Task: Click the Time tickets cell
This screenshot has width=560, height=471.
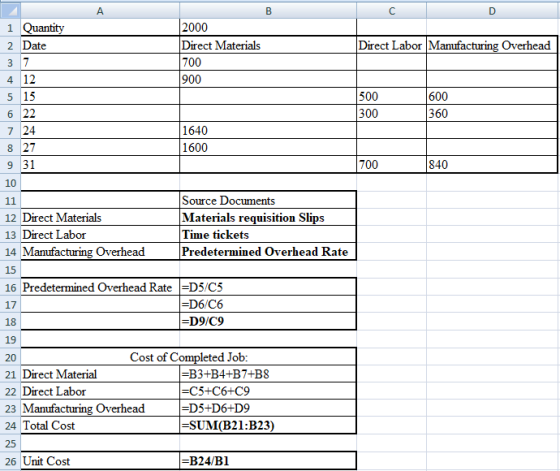Action: tap(268, 235)
